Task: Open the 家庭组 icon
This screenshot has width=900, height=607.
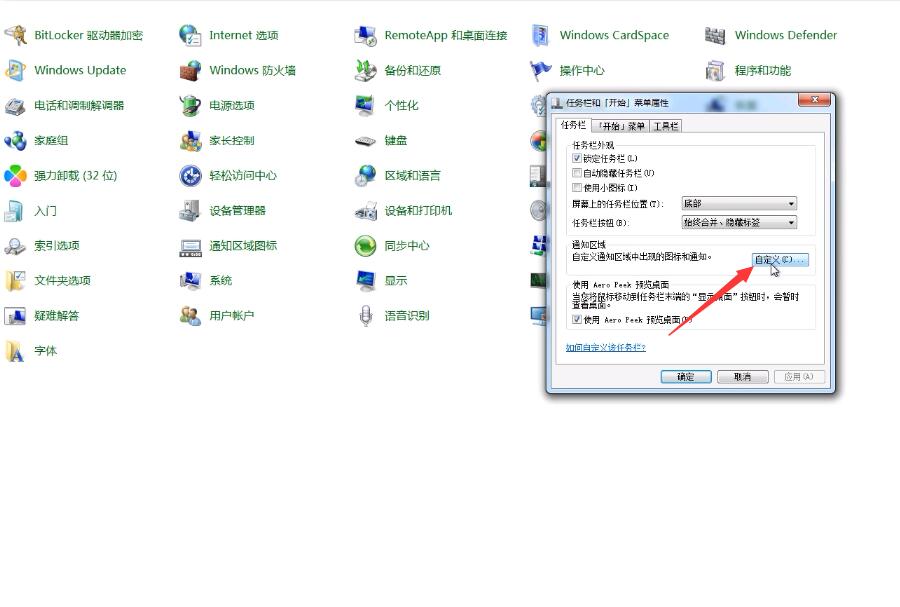Action: tap(15, 141)
